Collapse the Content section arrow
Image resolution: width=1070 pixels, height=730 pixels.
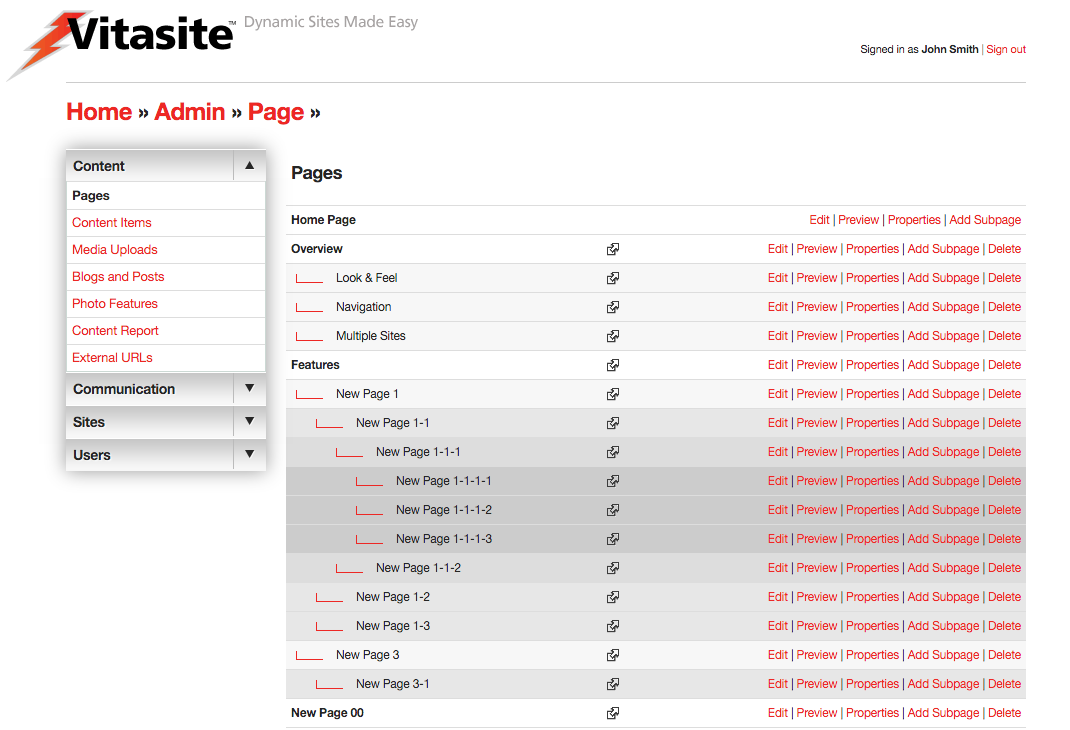(x=250, y=166)
